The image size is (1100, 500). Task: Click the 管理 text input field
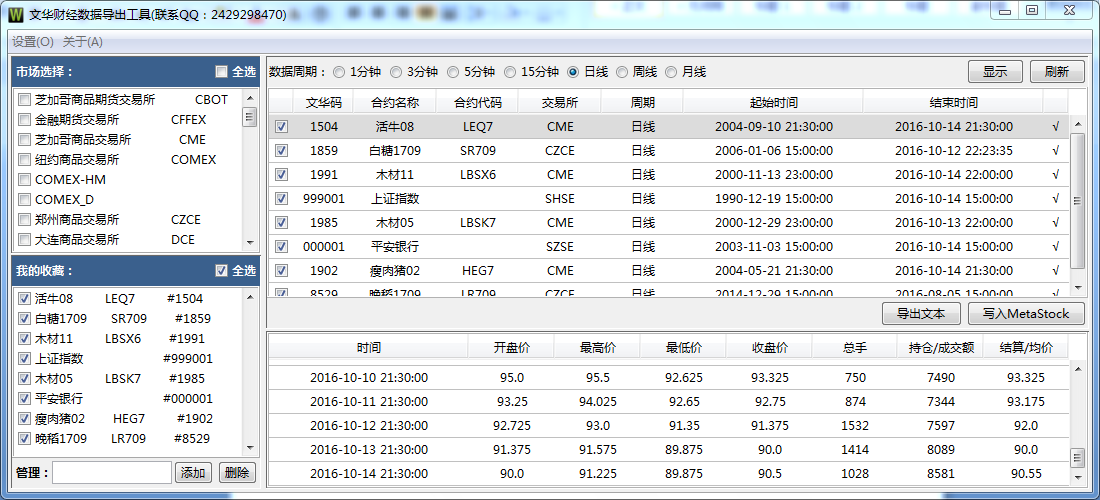(x=112, y=472)
